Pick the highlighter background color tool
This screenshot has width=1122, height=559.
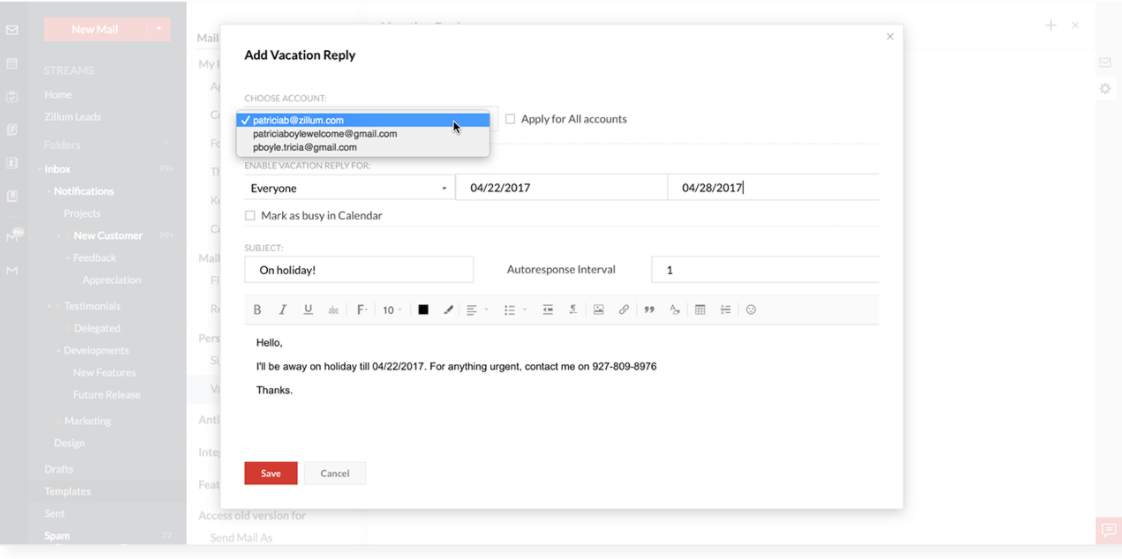point(449,310)
